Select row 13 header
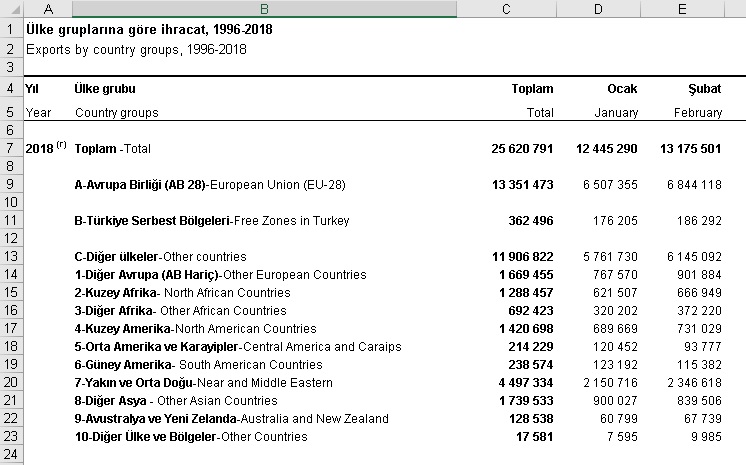The width and height of the screenshot is (746, 465). tap(9, 257)
